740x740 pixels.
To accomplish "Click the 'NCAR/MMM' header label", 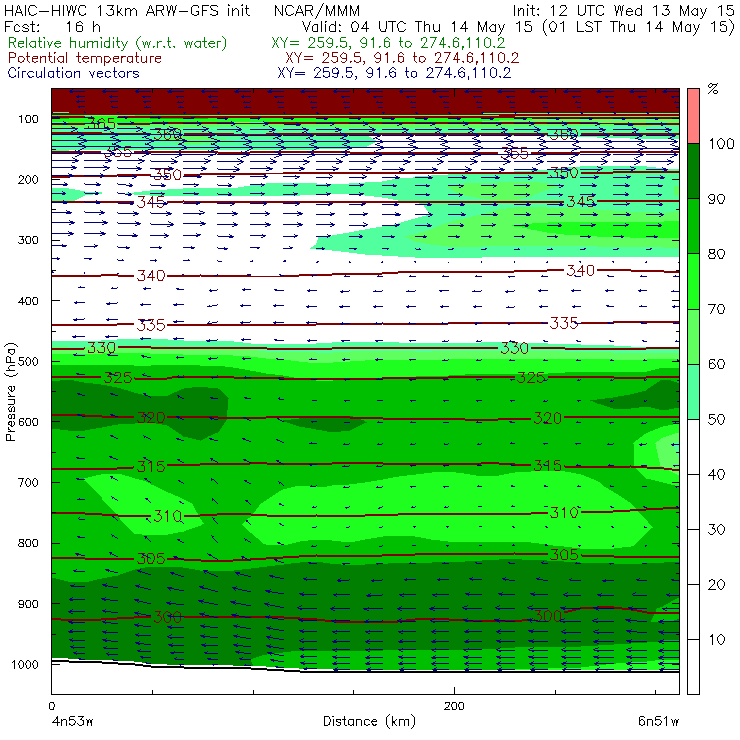I will 317,10.
